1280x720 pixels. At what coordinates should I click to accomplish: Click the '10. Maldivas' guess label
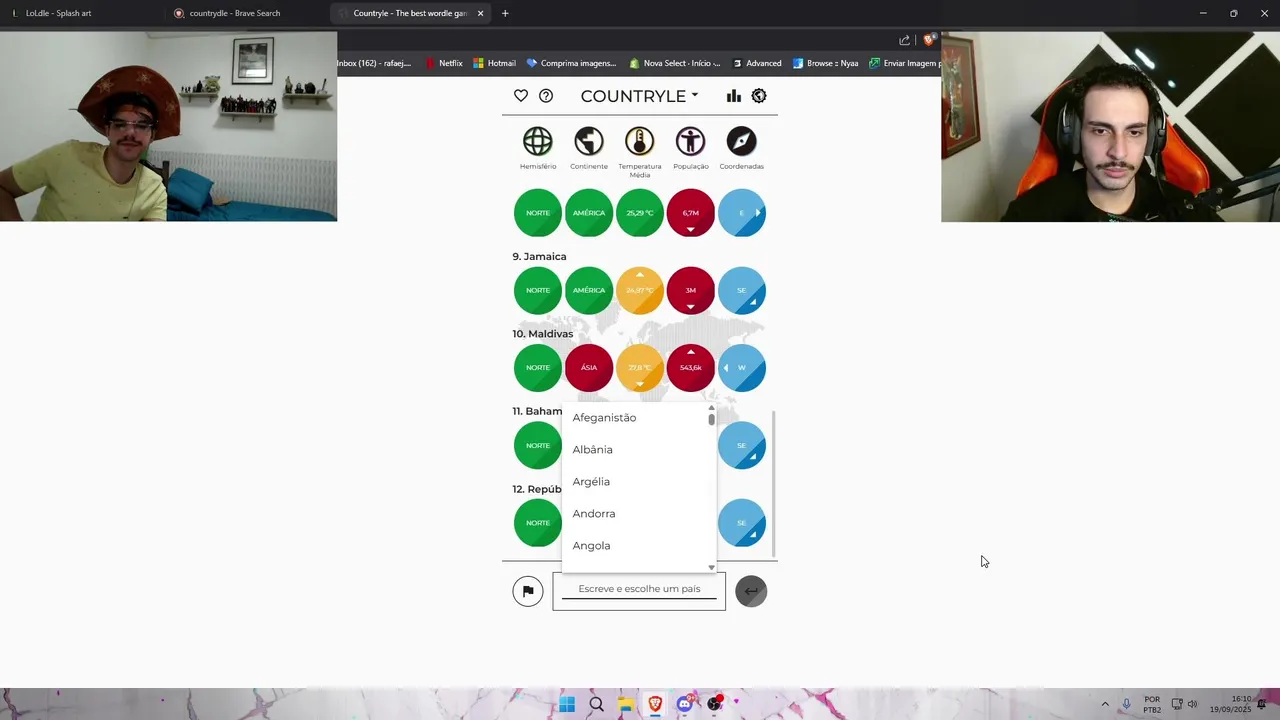543,334
